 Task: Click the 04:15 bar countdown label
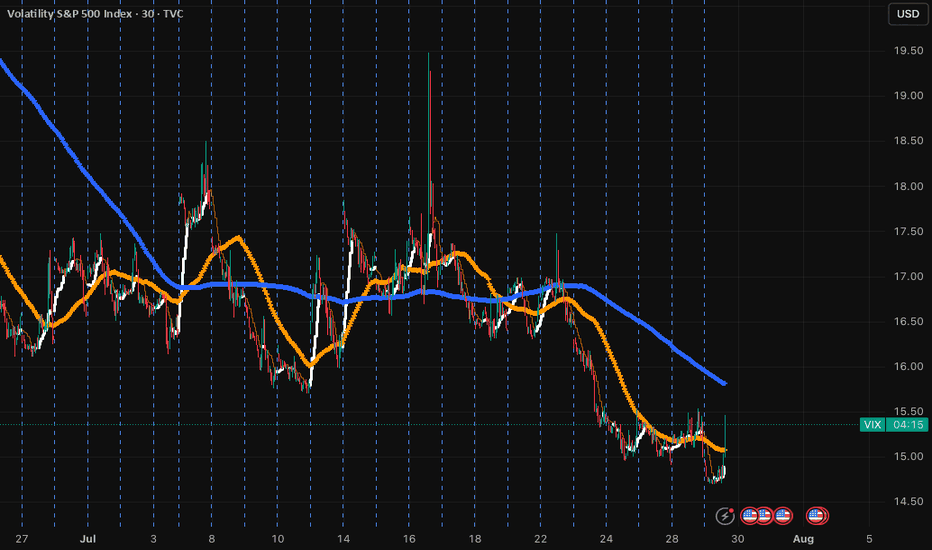[x=907, y=425]
